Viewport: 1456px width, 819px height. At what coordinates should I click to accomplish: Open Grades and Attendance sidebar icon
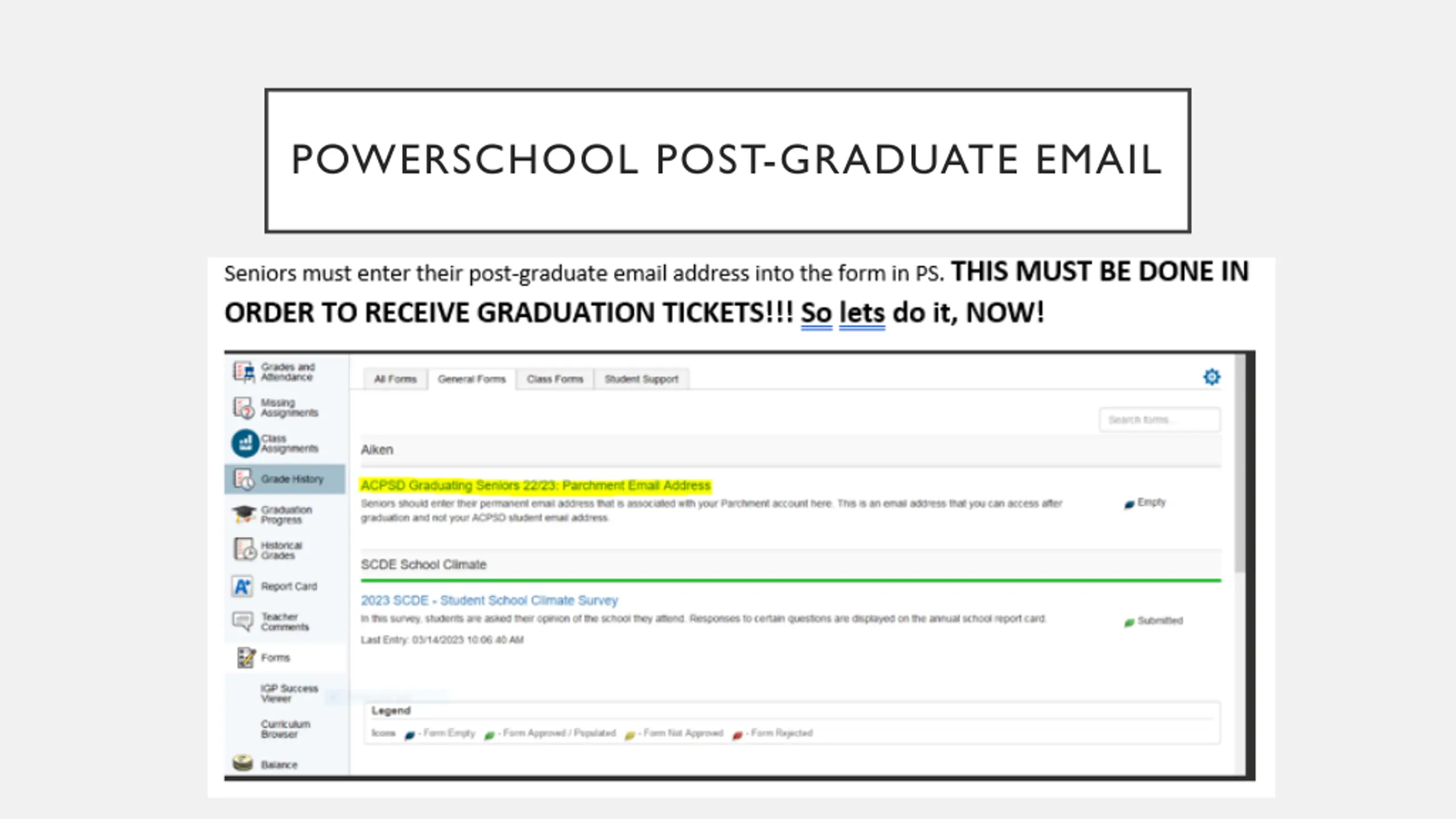point(244,372)
